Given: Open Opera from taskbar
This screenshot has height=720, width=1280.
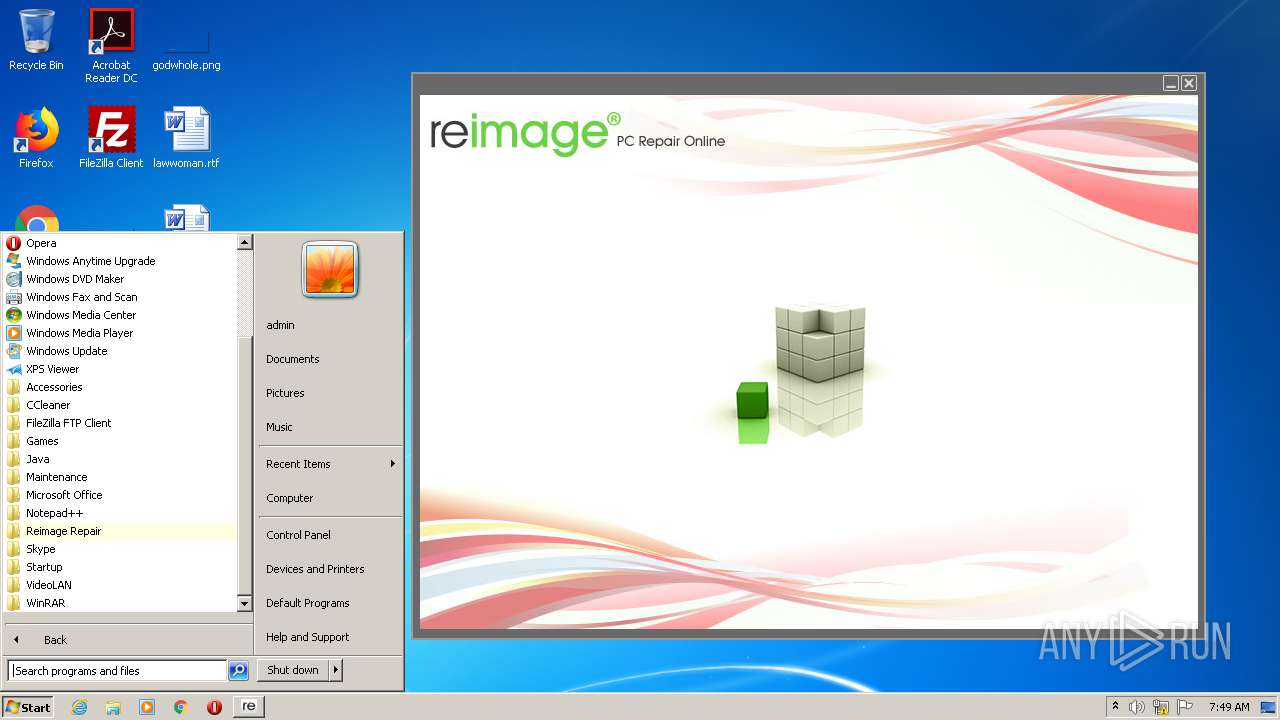Looking at the screenshot, I should (x=214, y=707).
